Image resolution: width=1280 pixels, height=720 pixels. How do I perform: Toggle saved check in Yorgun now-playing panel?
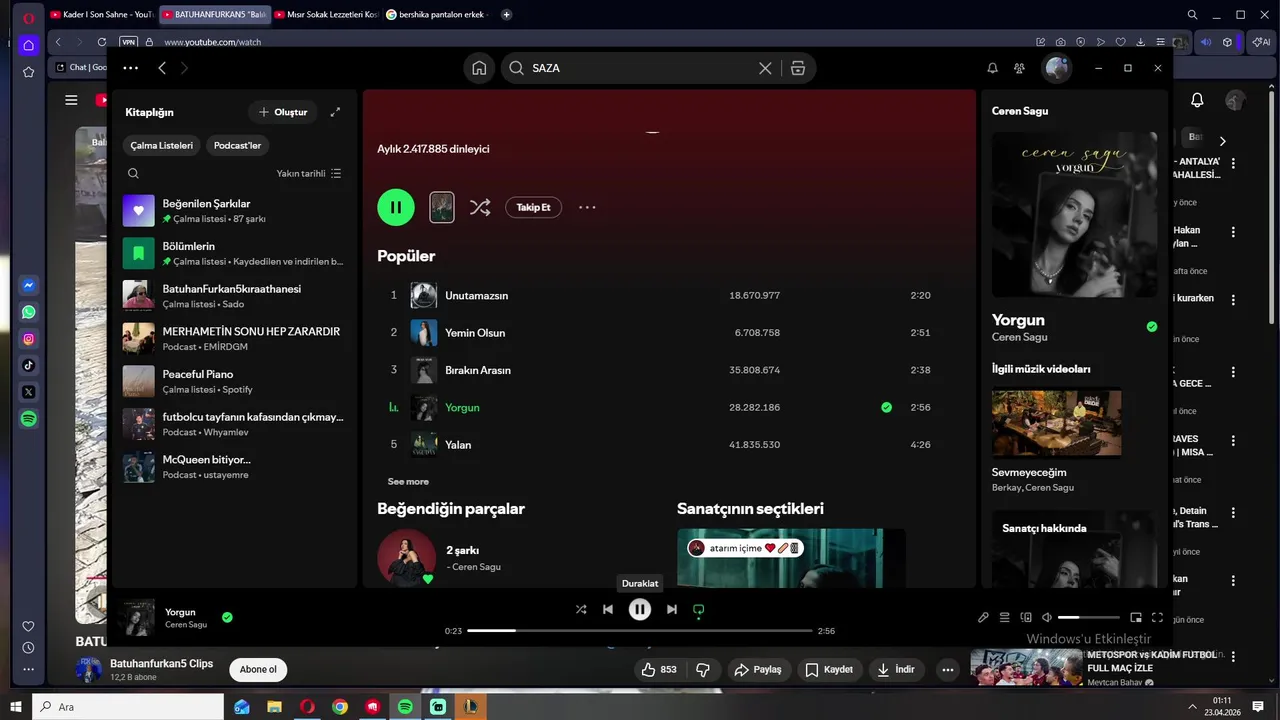tap(1152, 327)
